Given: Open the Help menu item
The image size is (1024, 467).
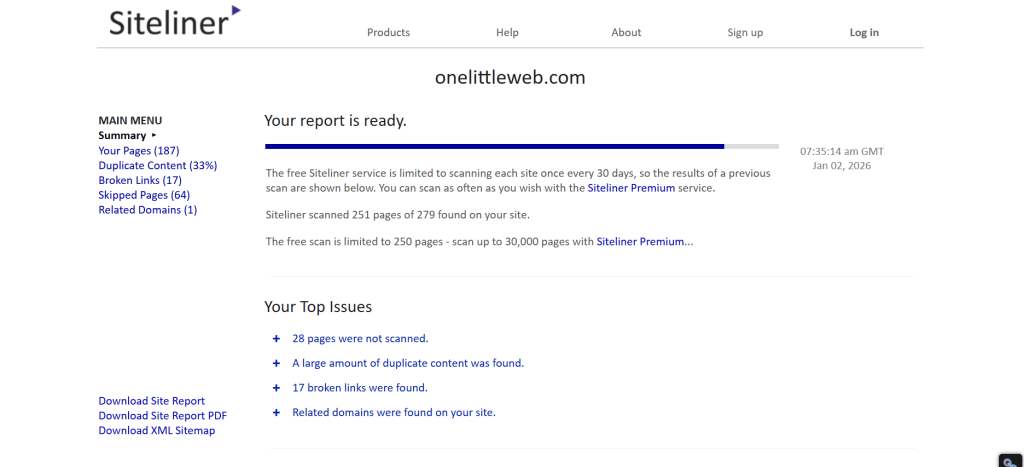Looking at the screenshot, I should coord(507,33).
